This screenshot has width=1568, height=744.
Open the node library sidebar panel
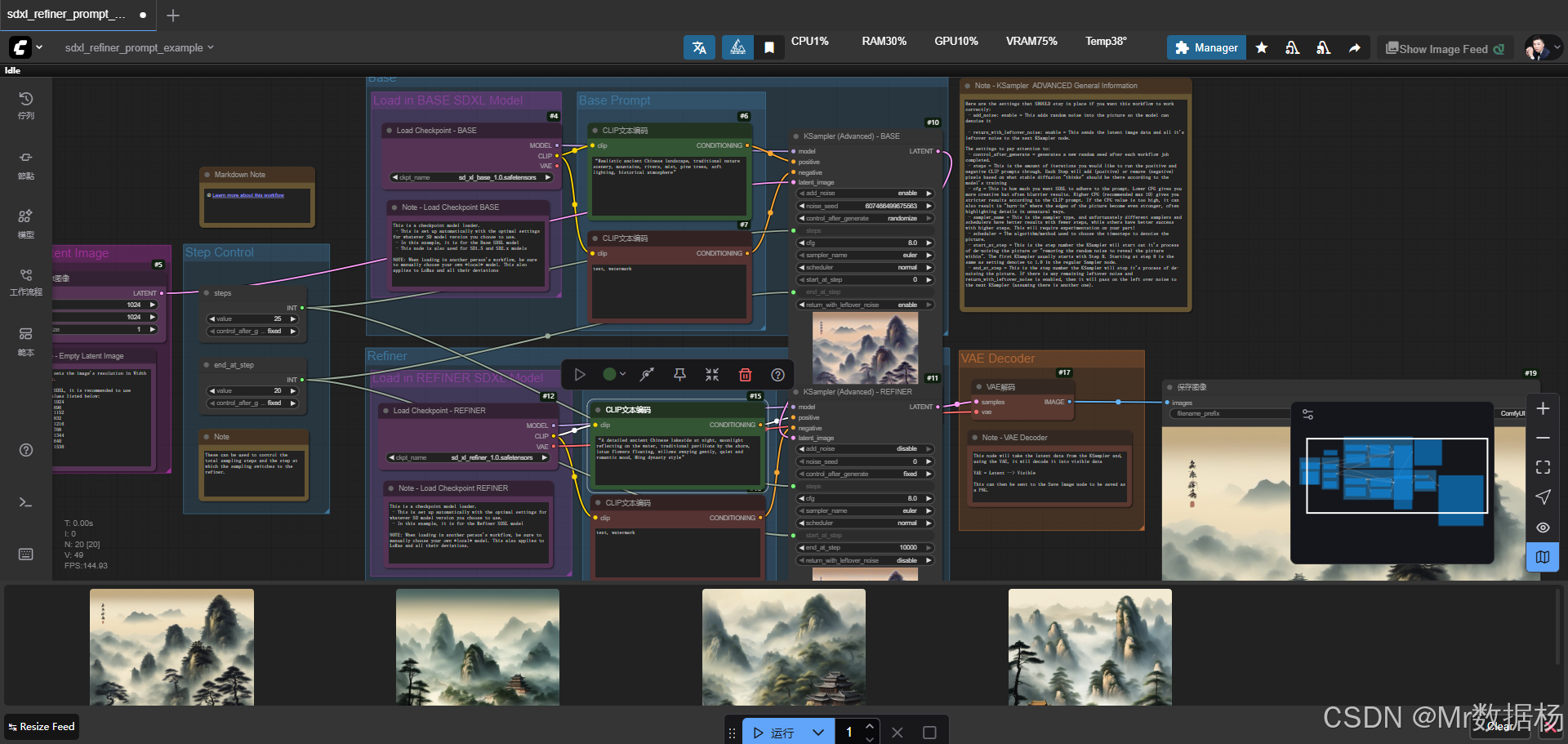click(26, 164)
